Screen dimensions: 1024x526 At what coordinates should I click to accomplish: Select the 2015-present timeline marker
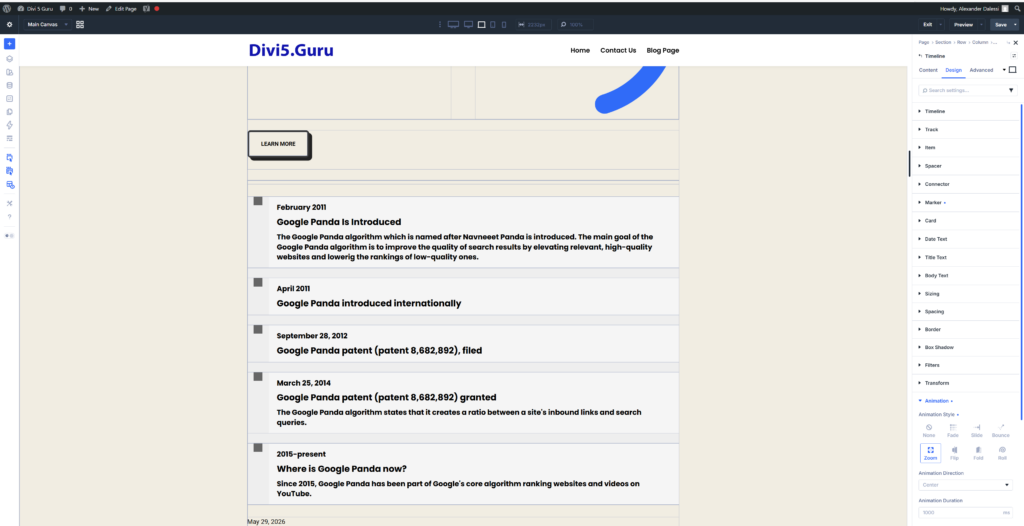point(258,448)
